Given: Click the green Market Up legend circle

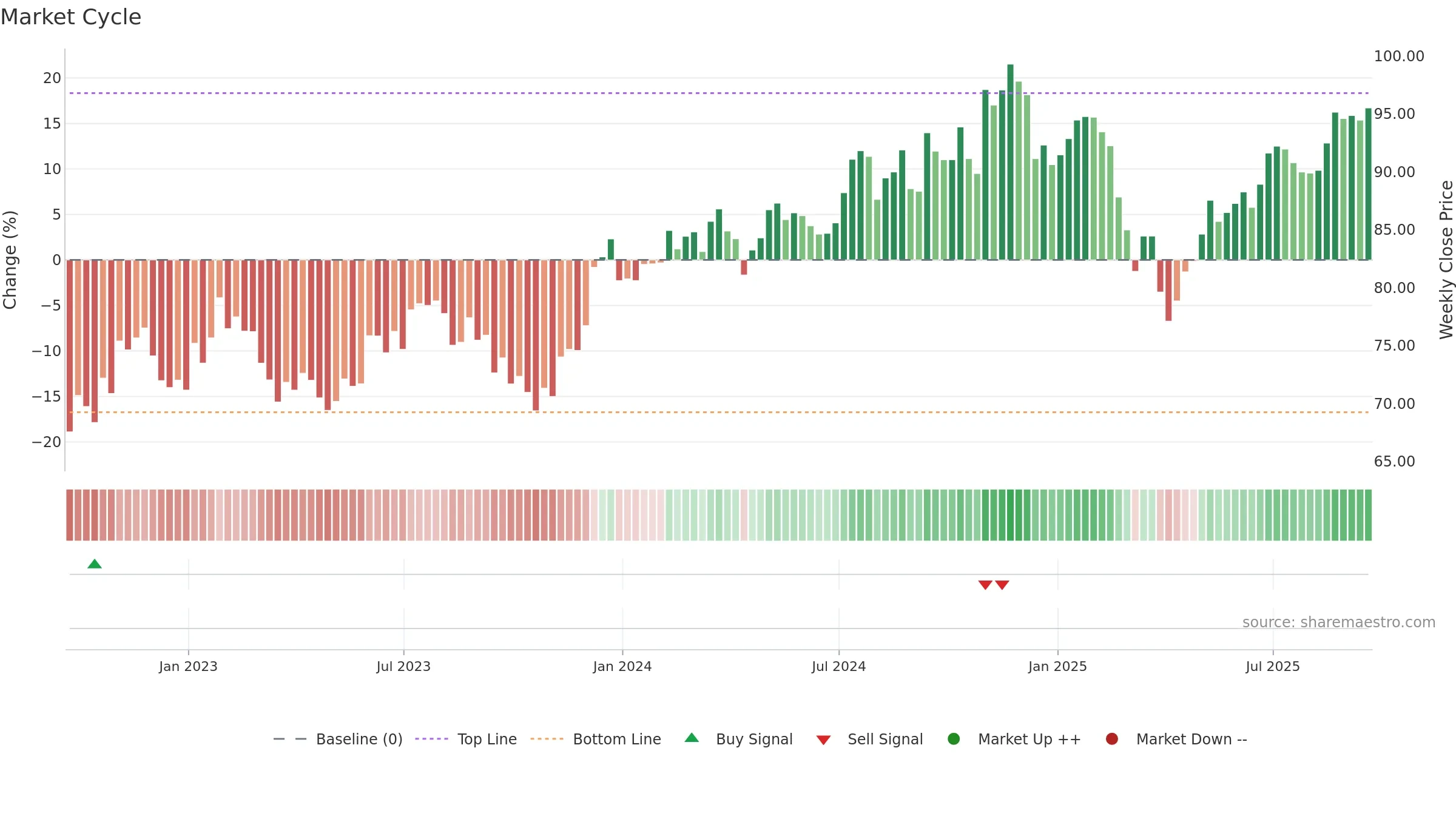Looking at the screenshot, I should [x=954, y=739].
